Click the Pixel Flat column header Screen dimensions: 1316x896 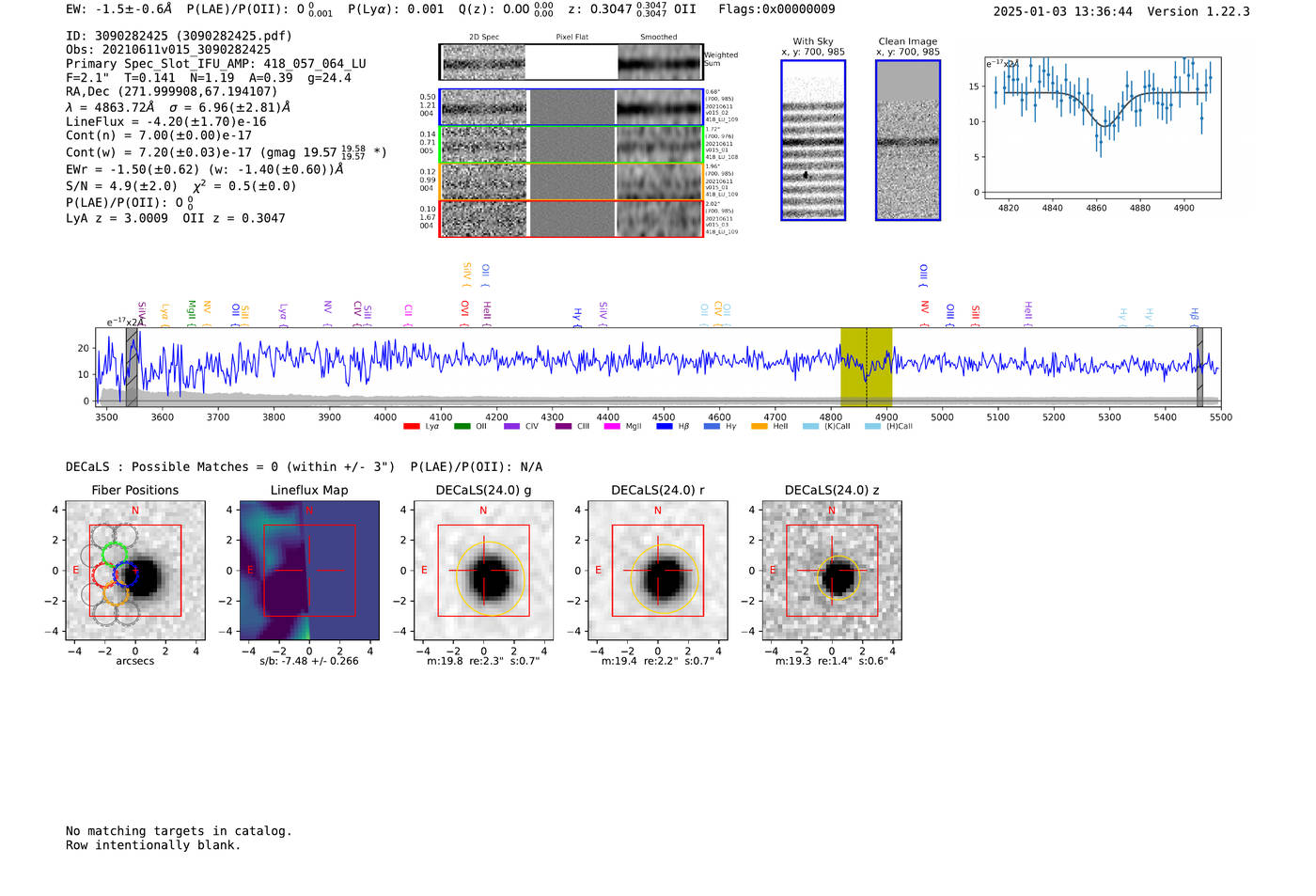click(x=572, y=37)
